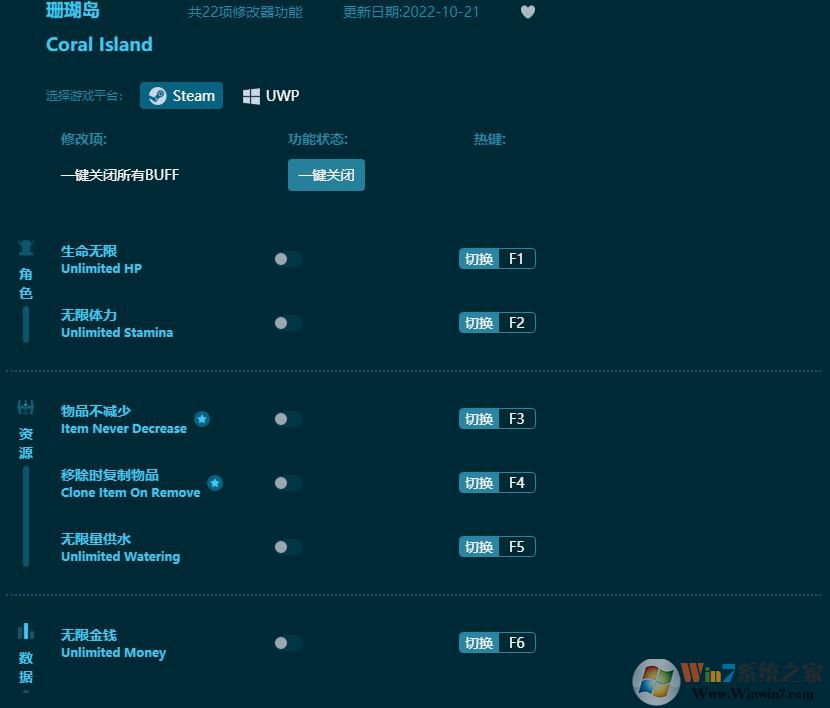Click the 功能状态 column header
Screen dimensions: 830x708
(318, 140)
